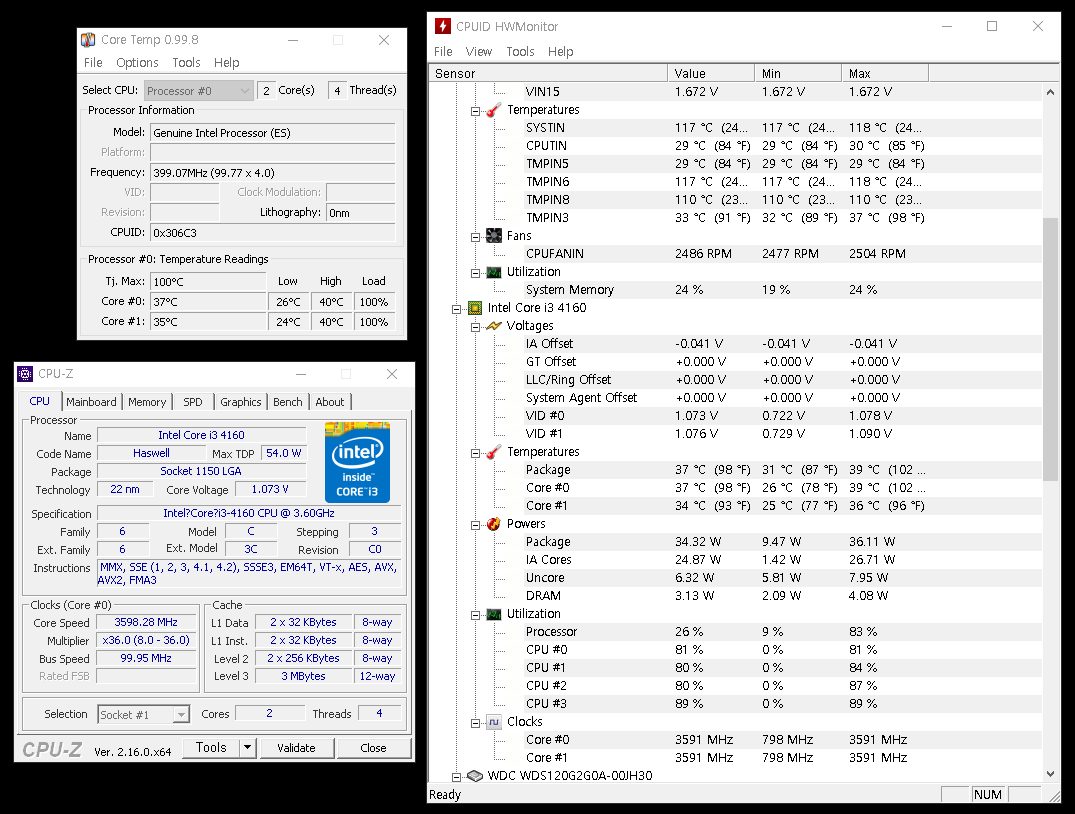This screenshot has height=814, width=1075.
Task: Collapse the Intel Core i3 4160 tree node
Action: pyautogui.click(x=458, y=308)
